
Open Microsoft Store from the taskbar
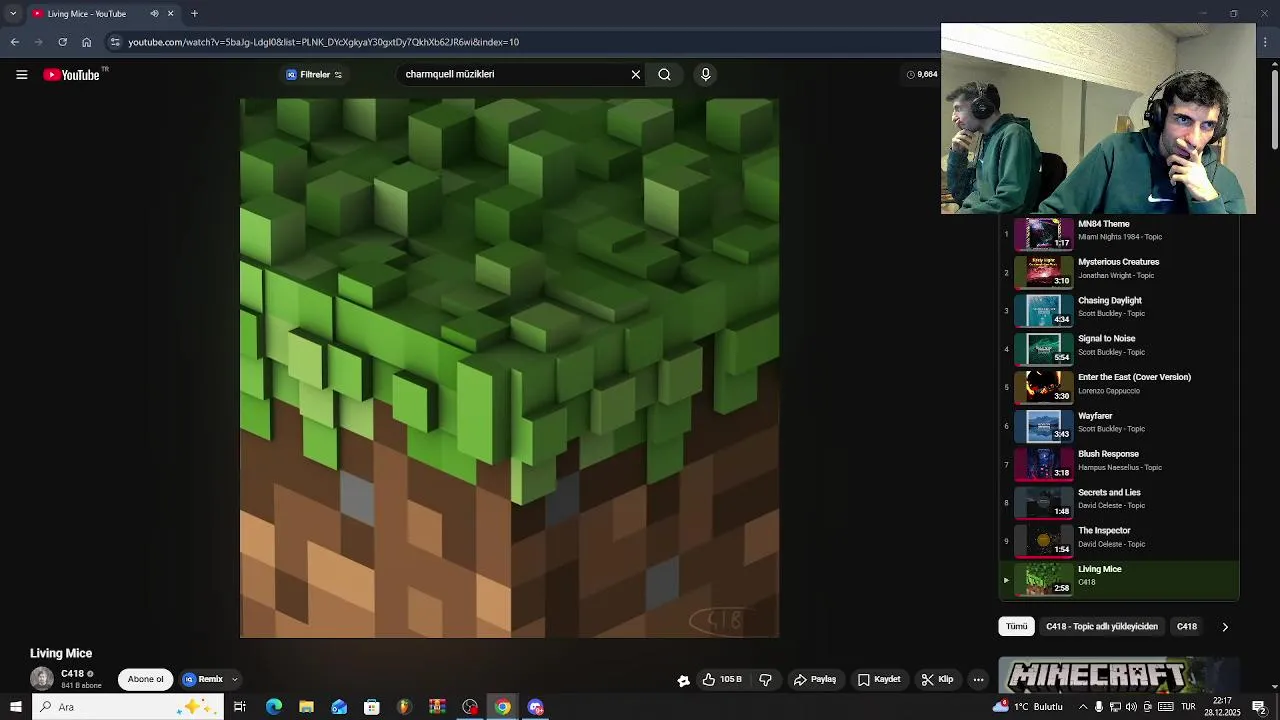(x=372, y=707)
